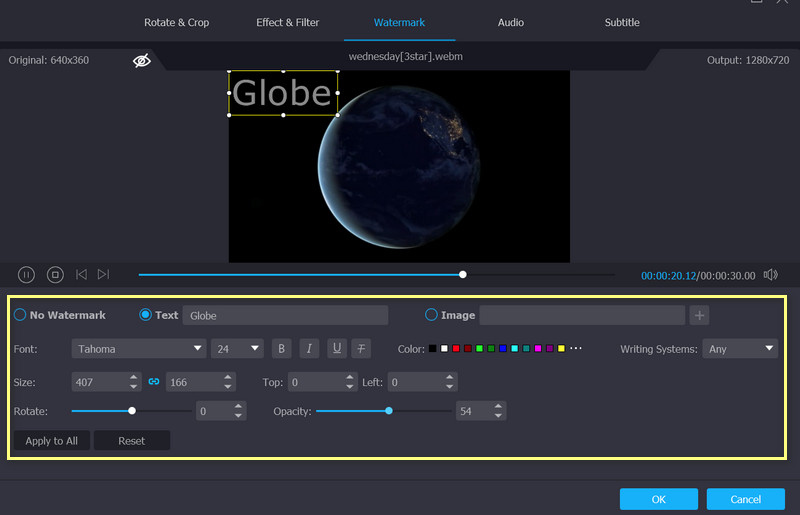Click the Bold text formatting icon
This screenshot has height=515, width=800.
pos(281,349)
